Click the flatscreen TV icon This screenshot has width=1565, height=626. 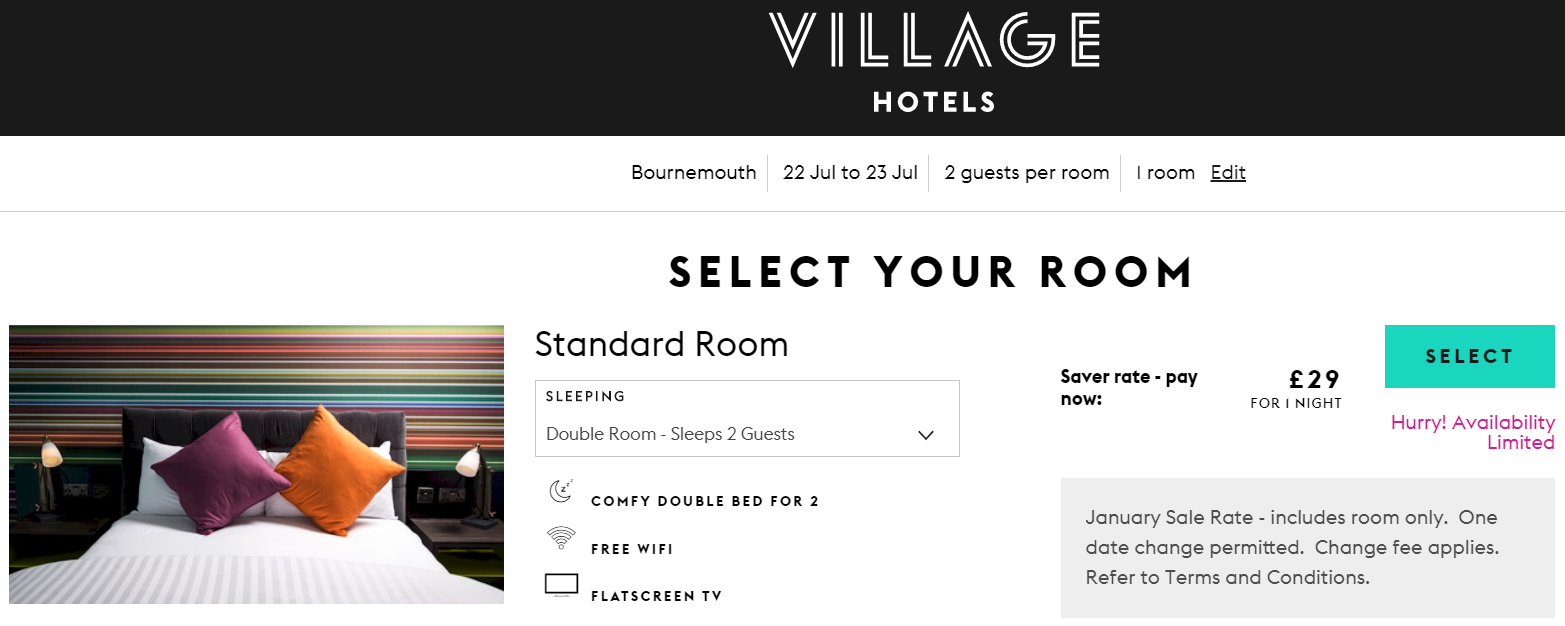pyautogui.click(x=561, y=585)
